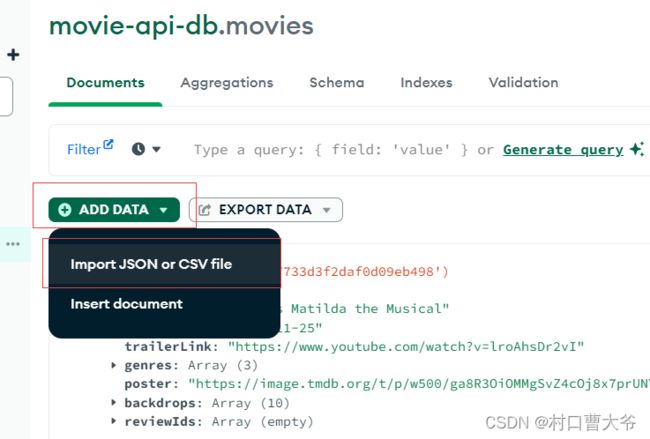
Task: Open the Indexes tab
Action: click(426, 82)
